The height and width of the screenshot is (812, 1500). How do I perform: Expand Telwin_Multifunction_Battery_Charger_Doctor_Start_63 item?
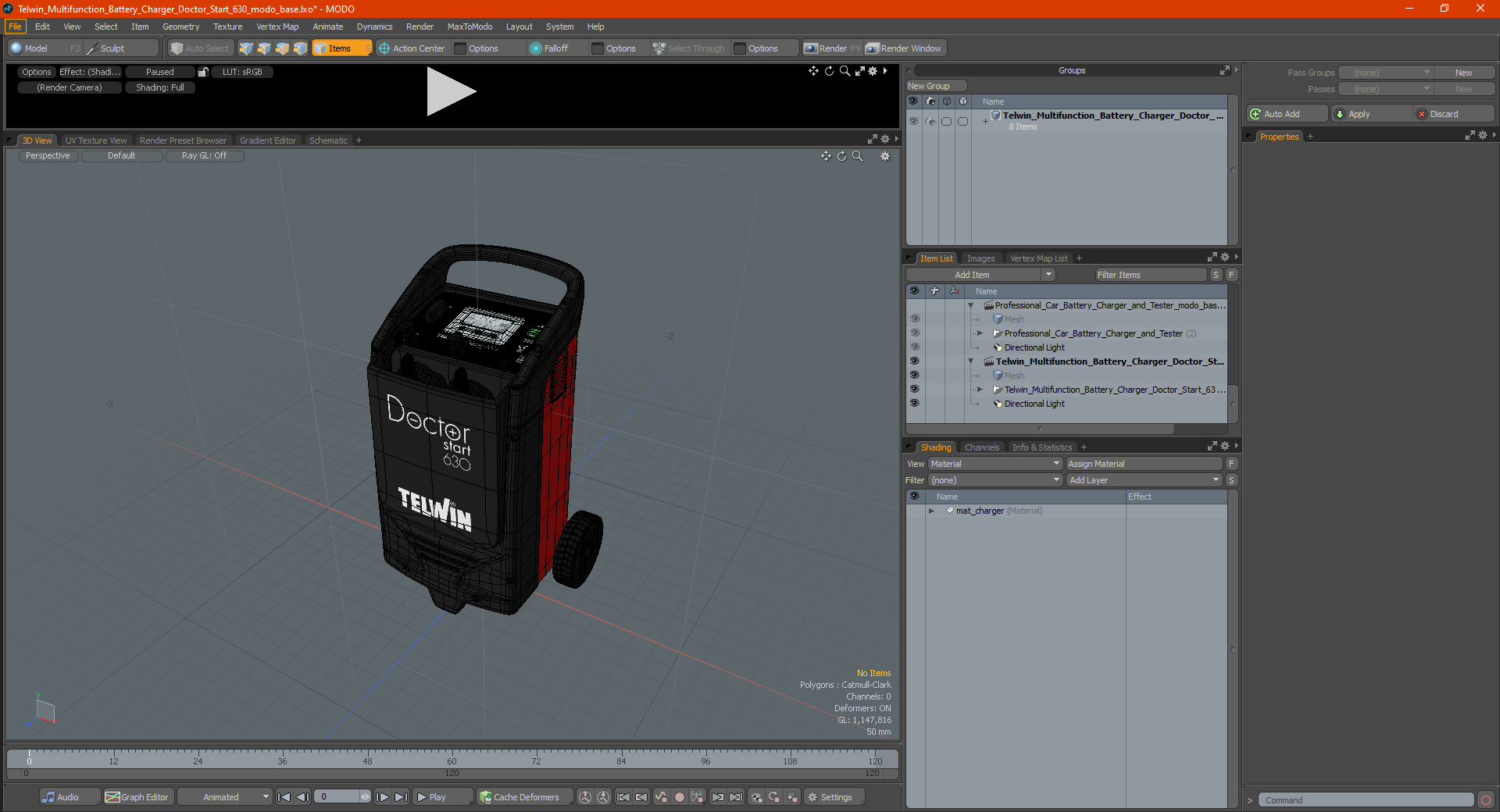point(980,390)
